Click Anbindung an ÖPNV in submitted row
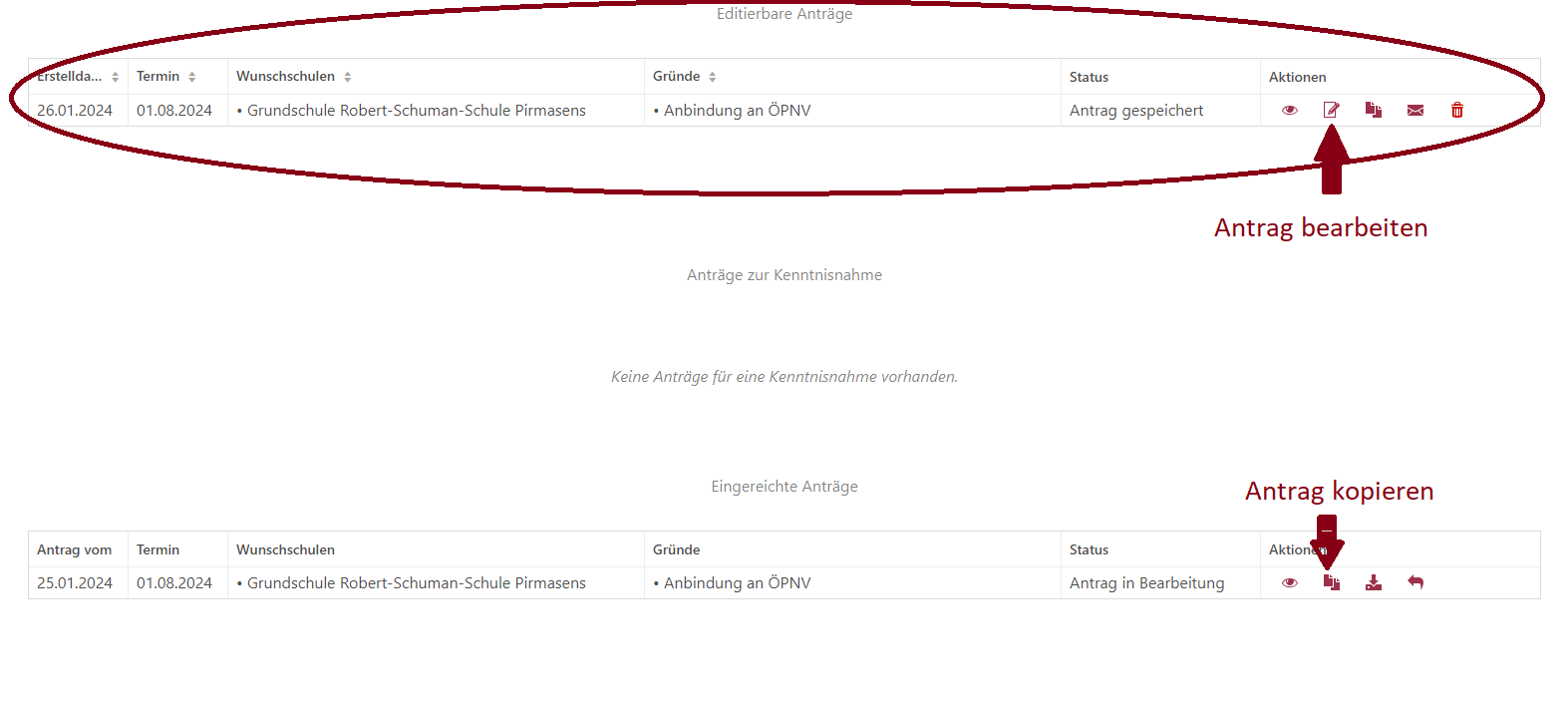Screen dimensions: 1568x716 click(x=737, y=583)
